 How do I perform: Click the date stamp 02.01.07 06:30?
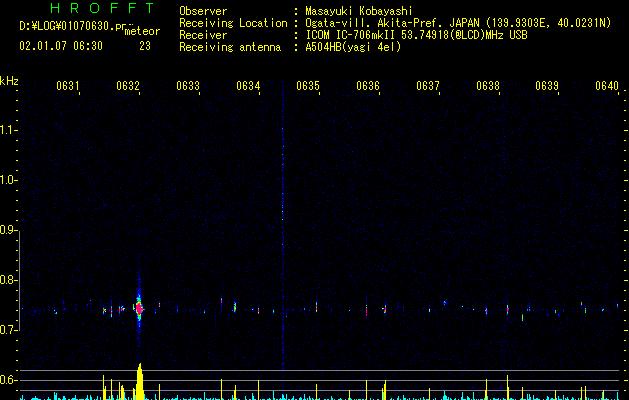61,46
